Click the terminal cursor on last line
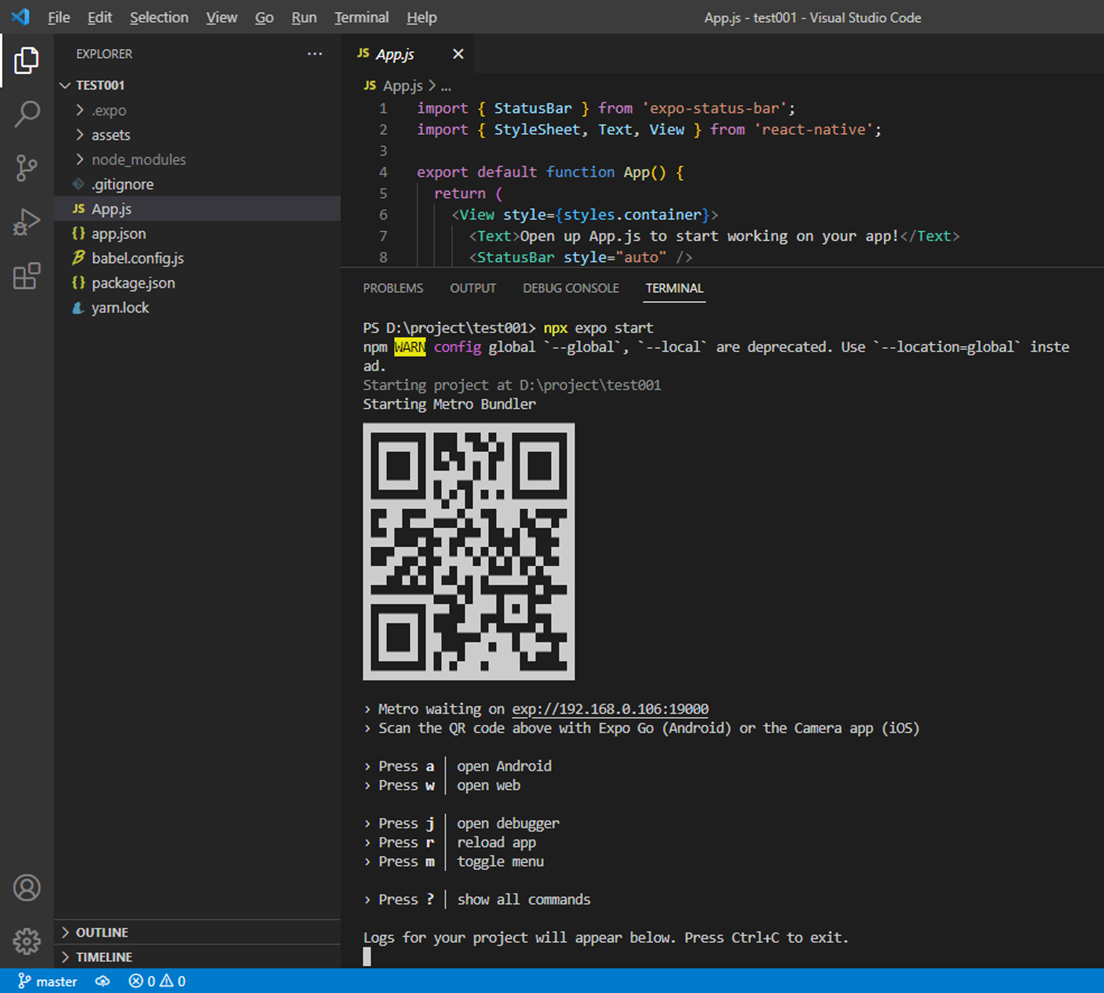The image size is (1104, 993). [367, 956]
